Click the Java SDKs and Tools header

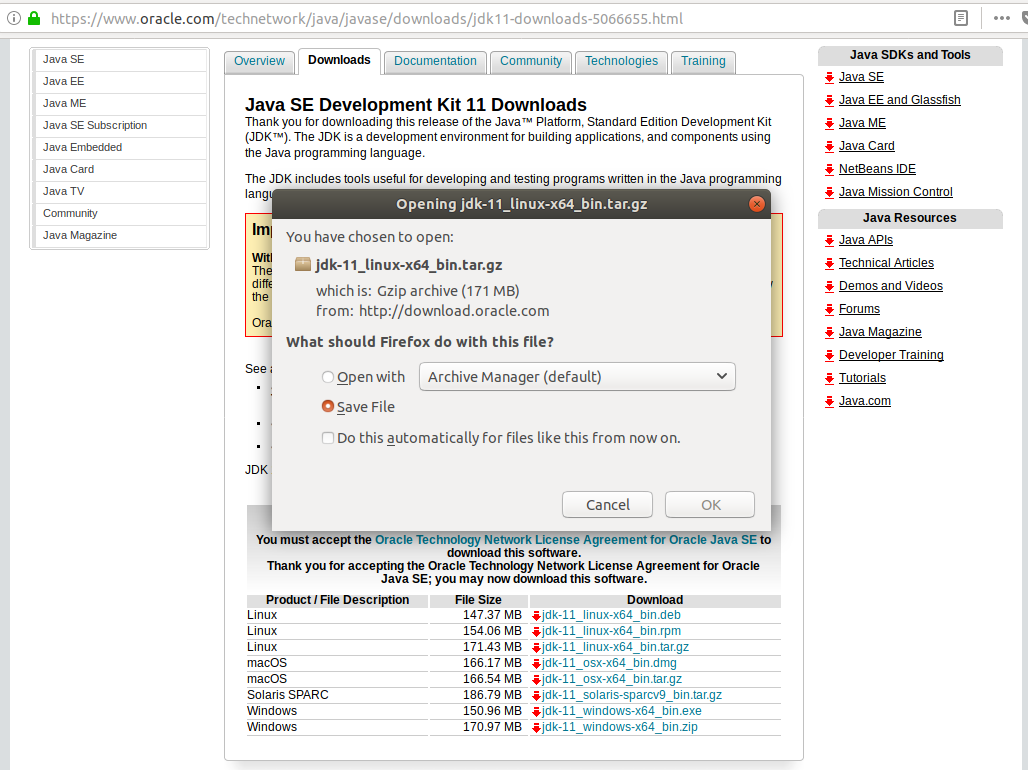pyautogui.click(x=910, y=55)
